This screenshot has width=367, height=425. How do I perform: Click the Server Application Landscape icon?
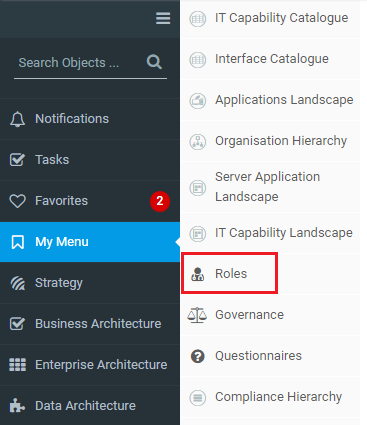(198, 188)
